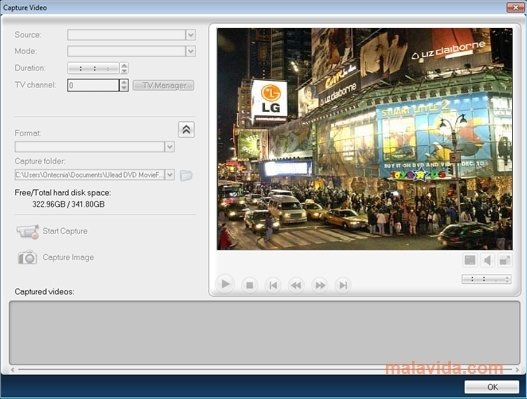Viewport: 527px width, 399px height.
Task: Click the Stop playback button
Action: point(249,285)
